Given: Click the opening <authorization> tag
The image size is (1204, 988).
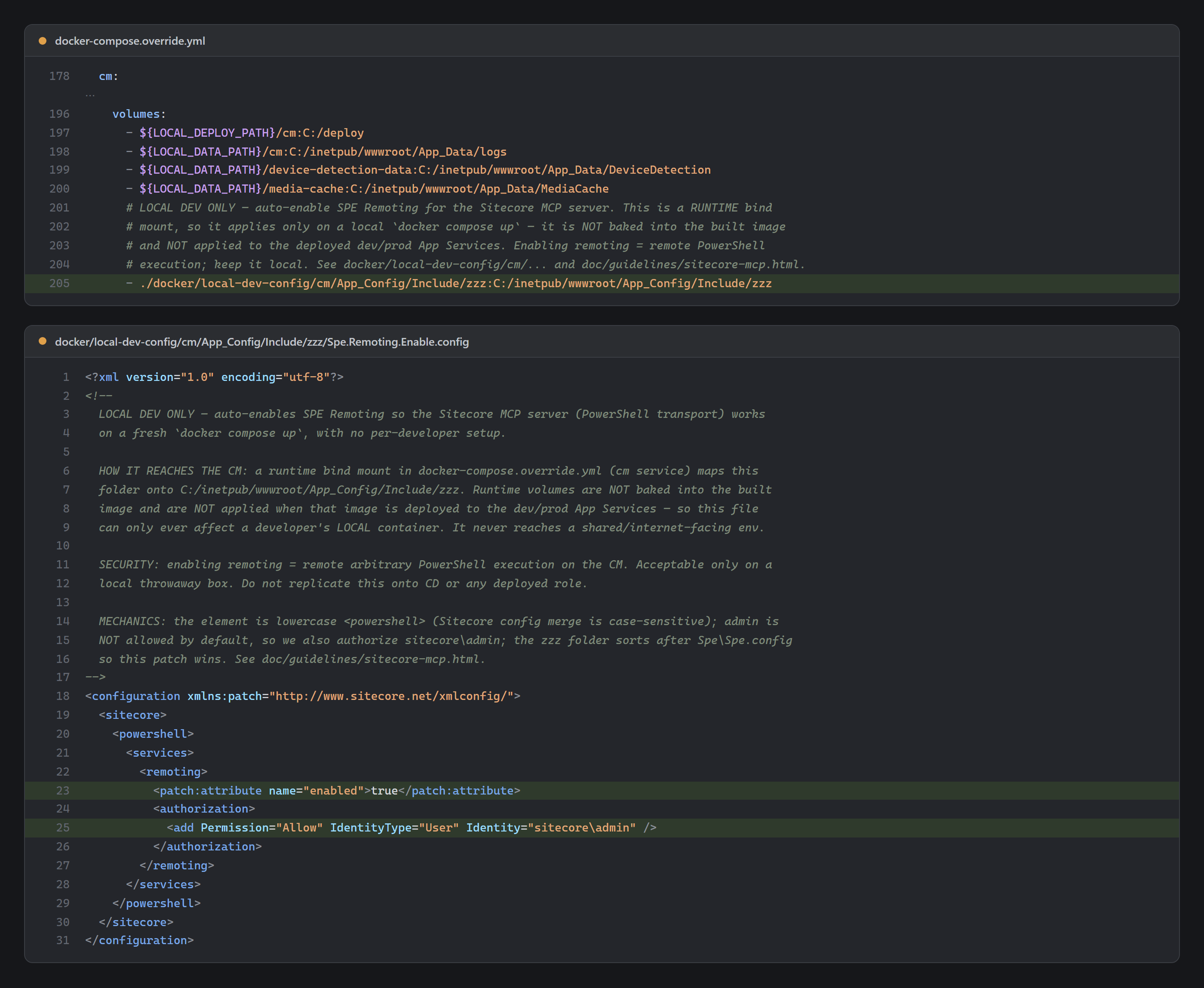Looking at the screenshot, I should [204, 809].
